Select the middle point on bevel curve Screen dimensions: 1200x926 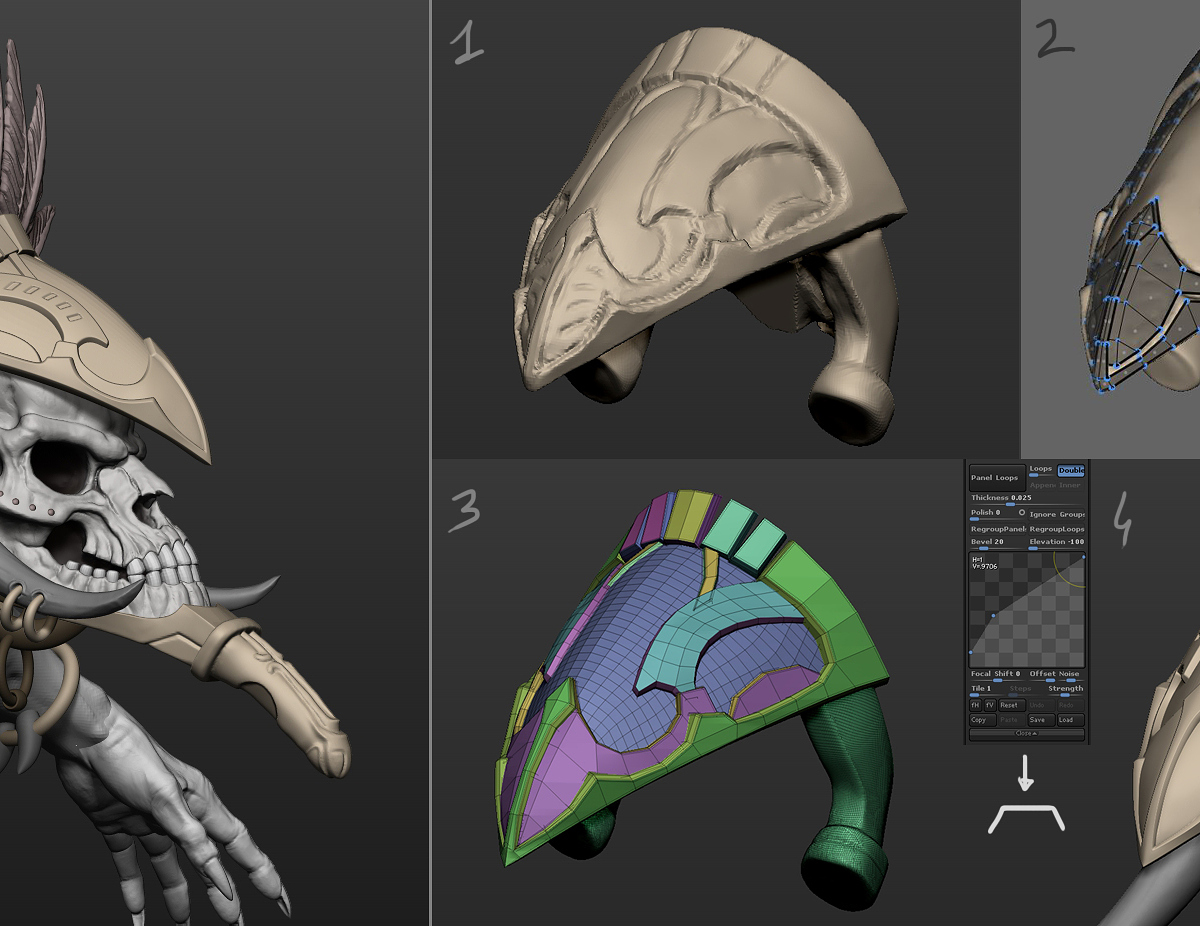click(x=993, y=615)
